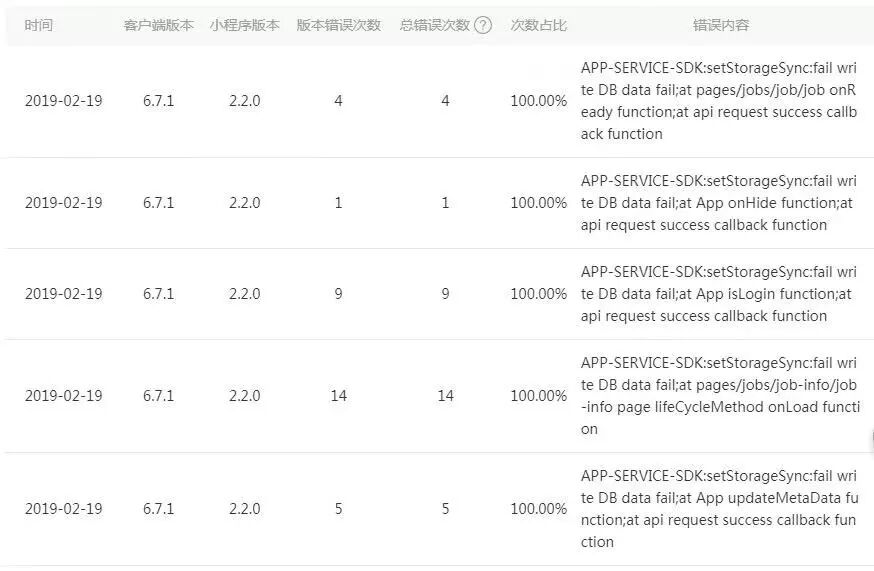Open the App updateMetaData function error message
874x571 pixels.
[720, 509]
